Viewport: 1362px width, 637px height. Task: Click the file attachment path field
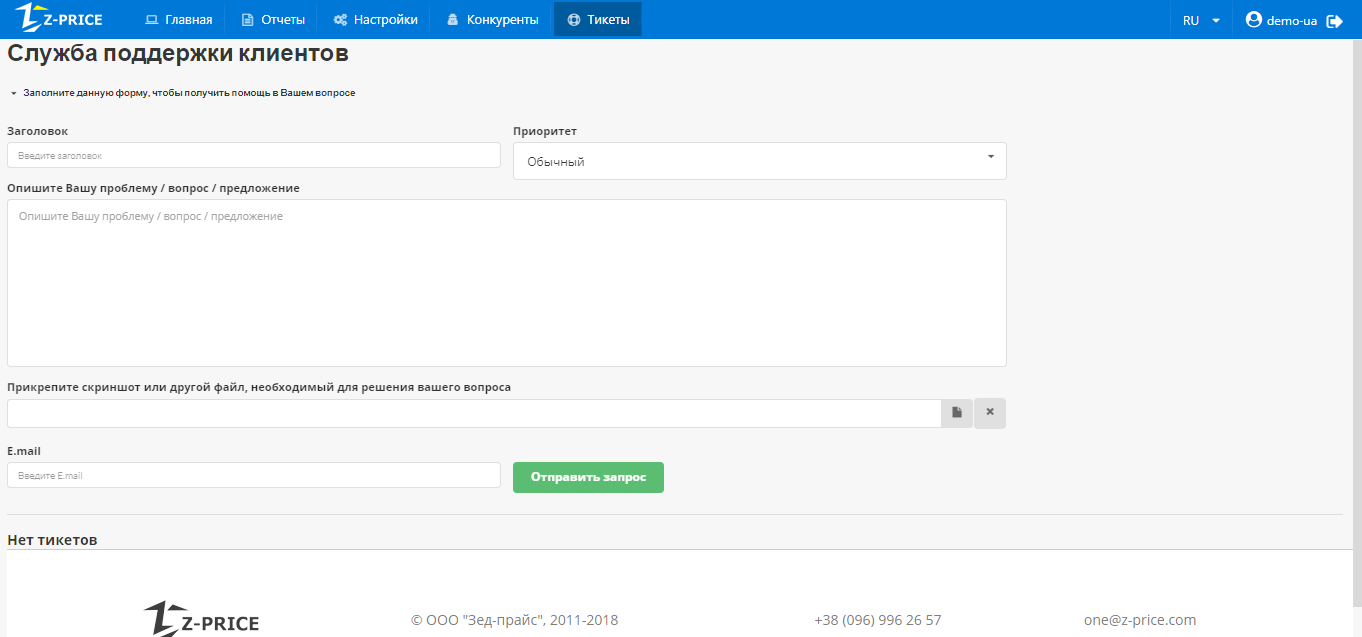pyautogui.click(x=474, y=413)
